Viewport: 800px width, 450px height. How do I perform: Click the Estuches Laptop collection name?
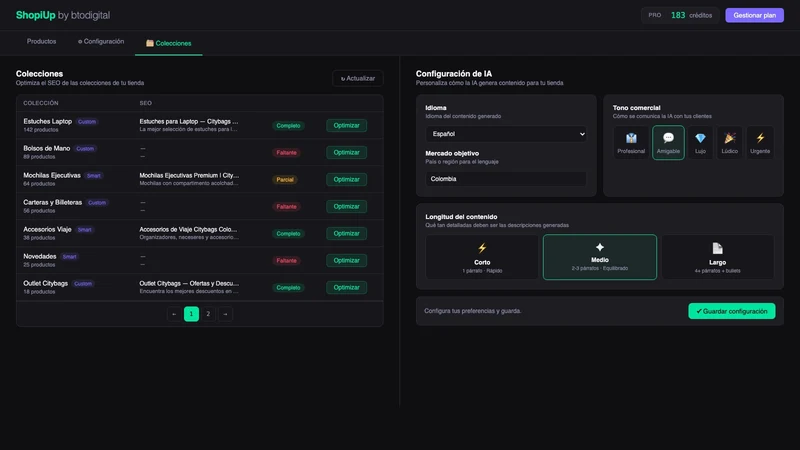tap(47, 121)
